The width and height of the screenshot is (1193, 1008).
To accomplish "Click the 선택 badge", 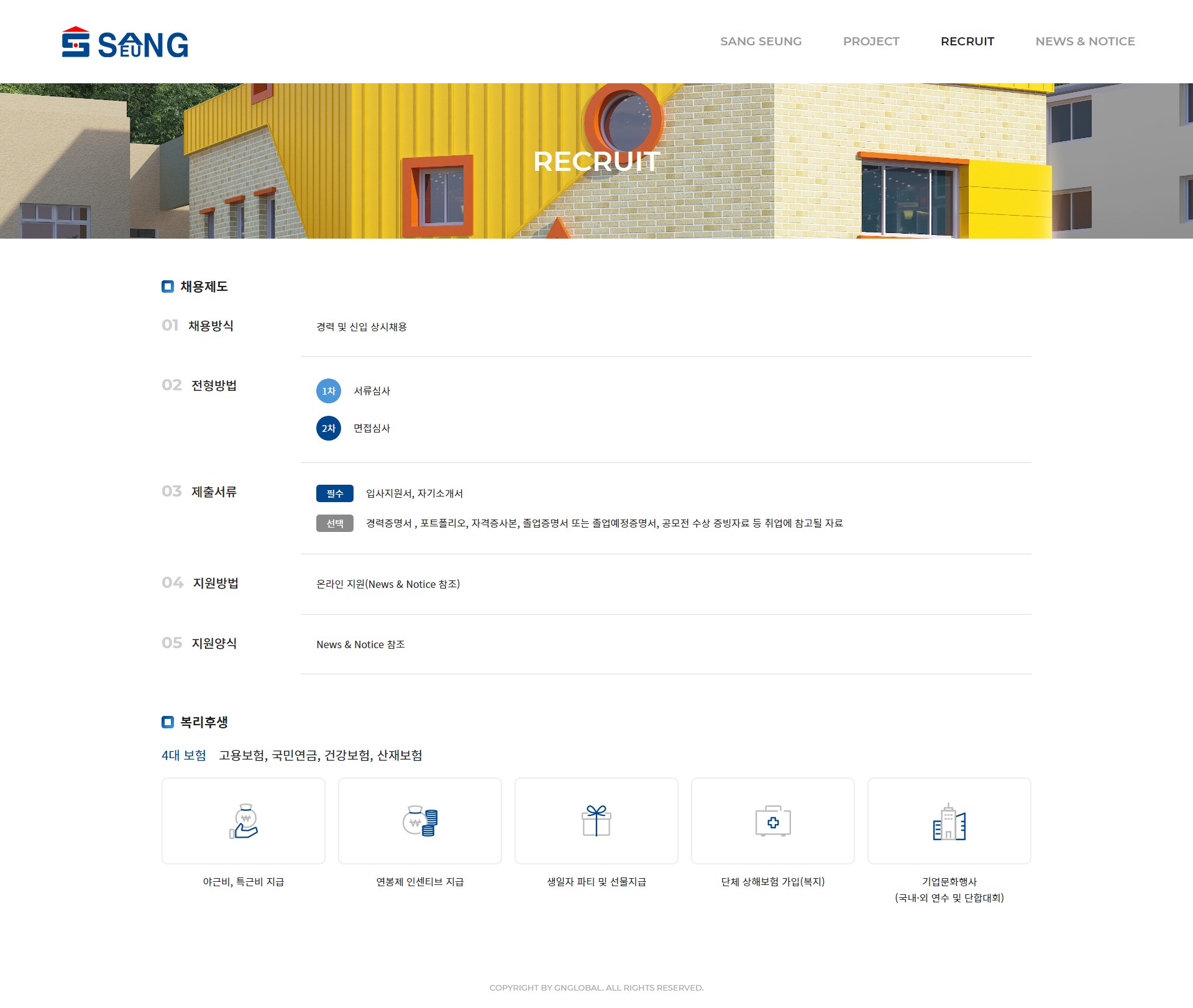I will click(x=335, y=523).
